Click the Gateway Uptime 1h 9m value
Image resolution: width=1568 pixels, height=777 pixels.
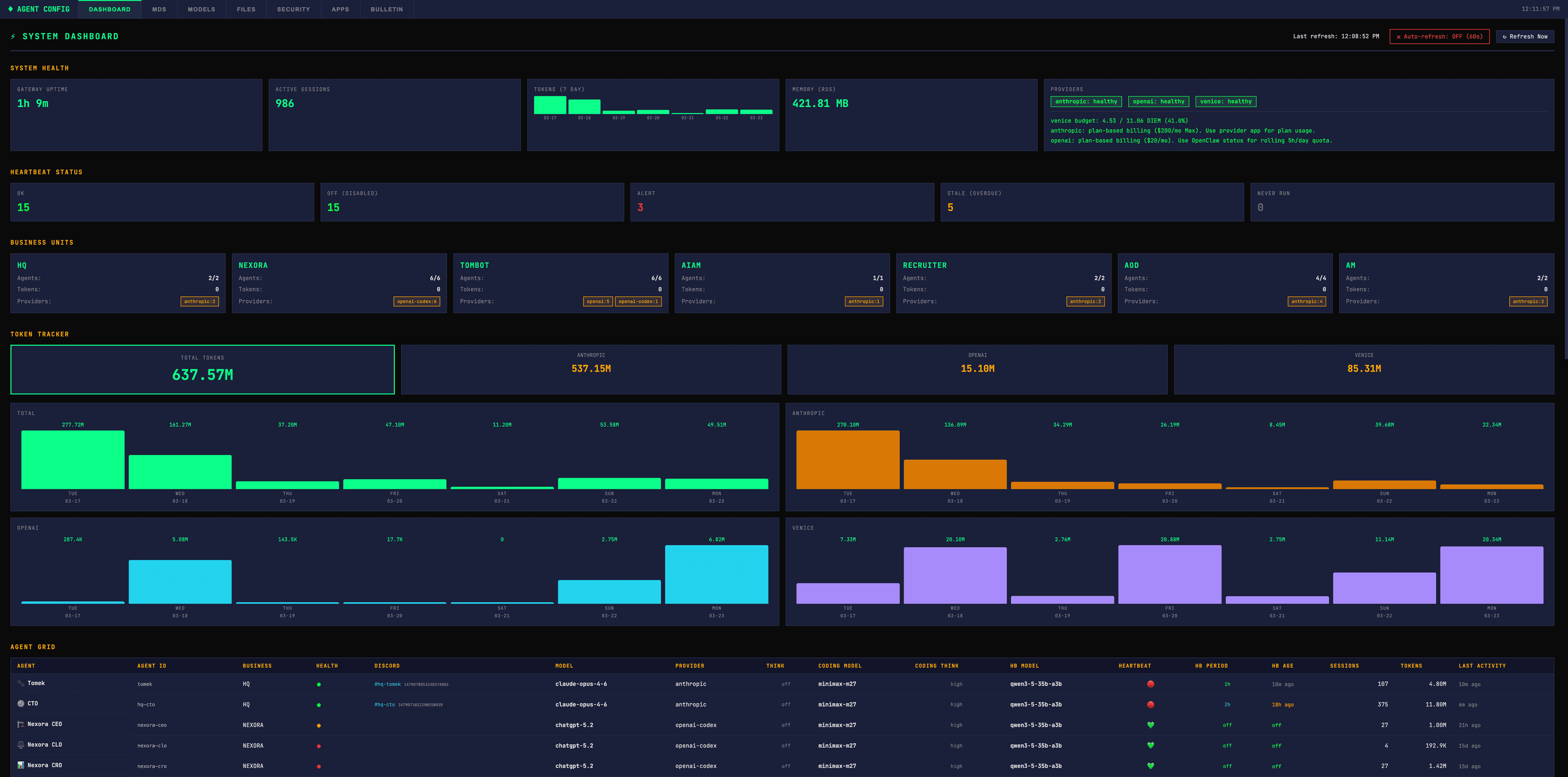(33, 103)
